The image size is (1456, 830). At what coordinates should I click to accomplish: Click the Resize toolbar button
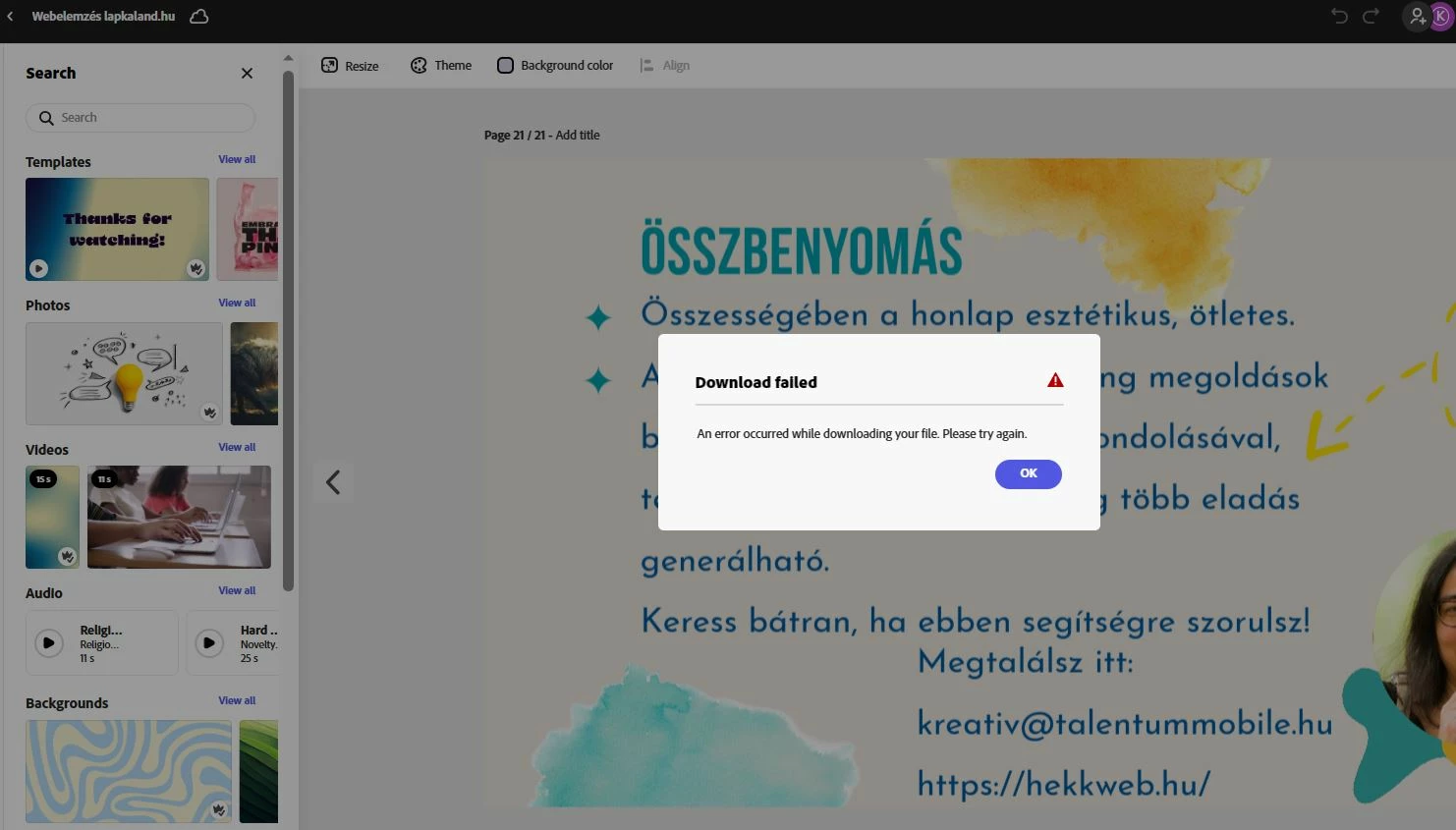(x=350, y=66)
